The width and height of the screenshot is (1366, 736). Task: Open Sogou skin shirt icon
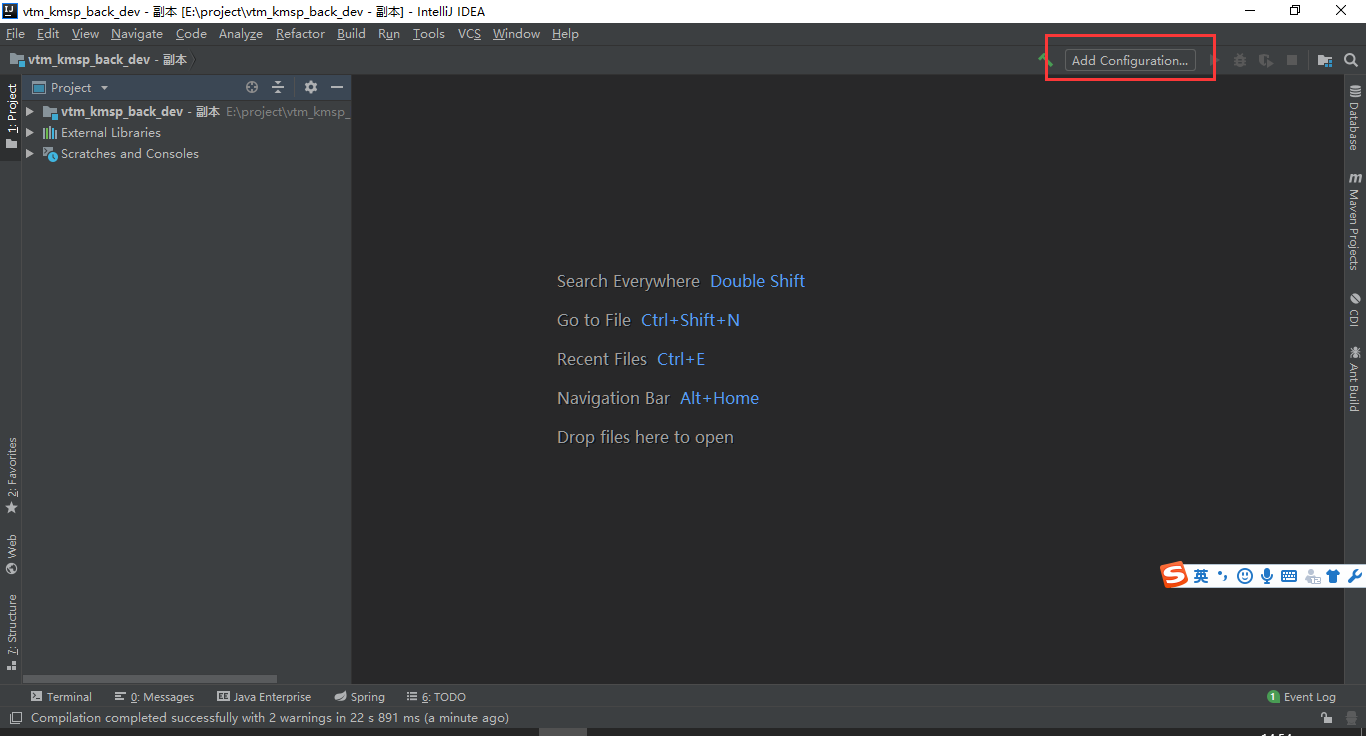point(1333,576)
